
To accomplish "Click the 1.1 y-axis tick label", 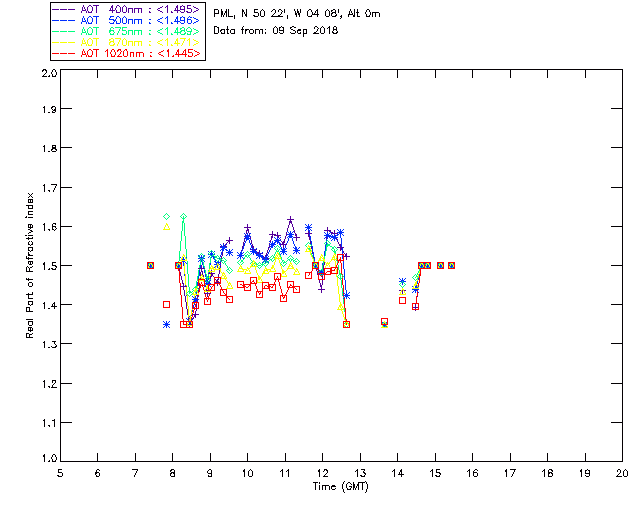I will coord(49,423).
